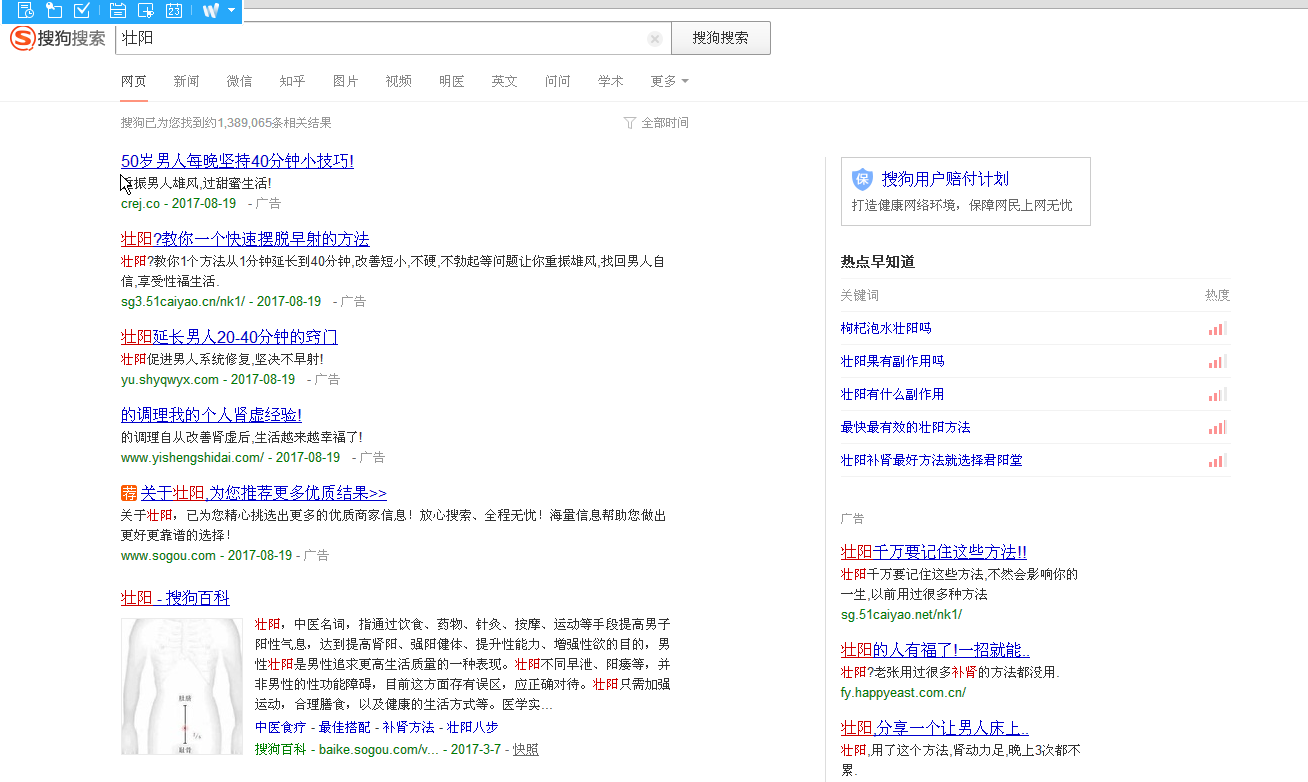Click the document-with-clock toolbar icon
Image resolution: width=1308 pixels, height=782 pixels.
coord(26,10)
